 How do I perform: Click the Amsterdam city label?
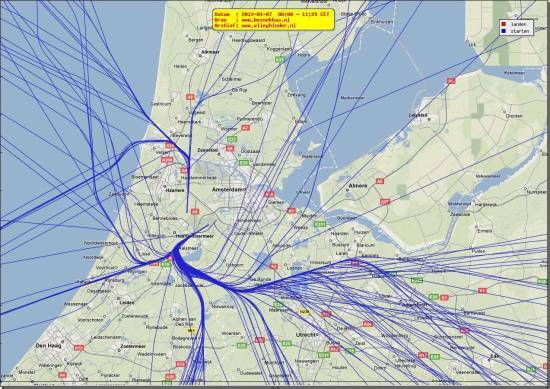coord(228,189)
